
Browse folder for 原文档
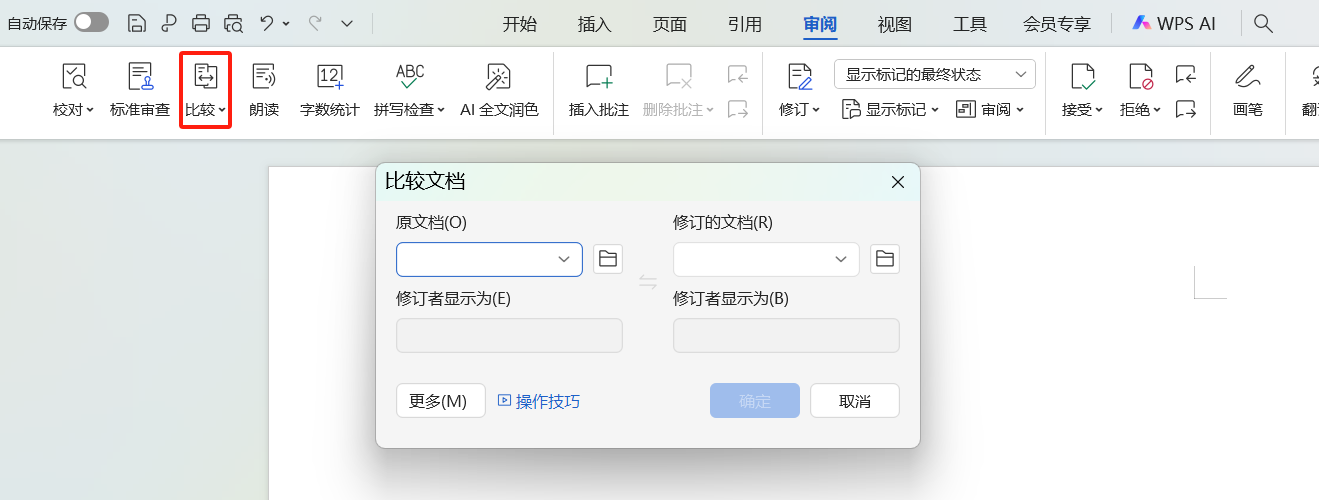(x=608, y=259)
